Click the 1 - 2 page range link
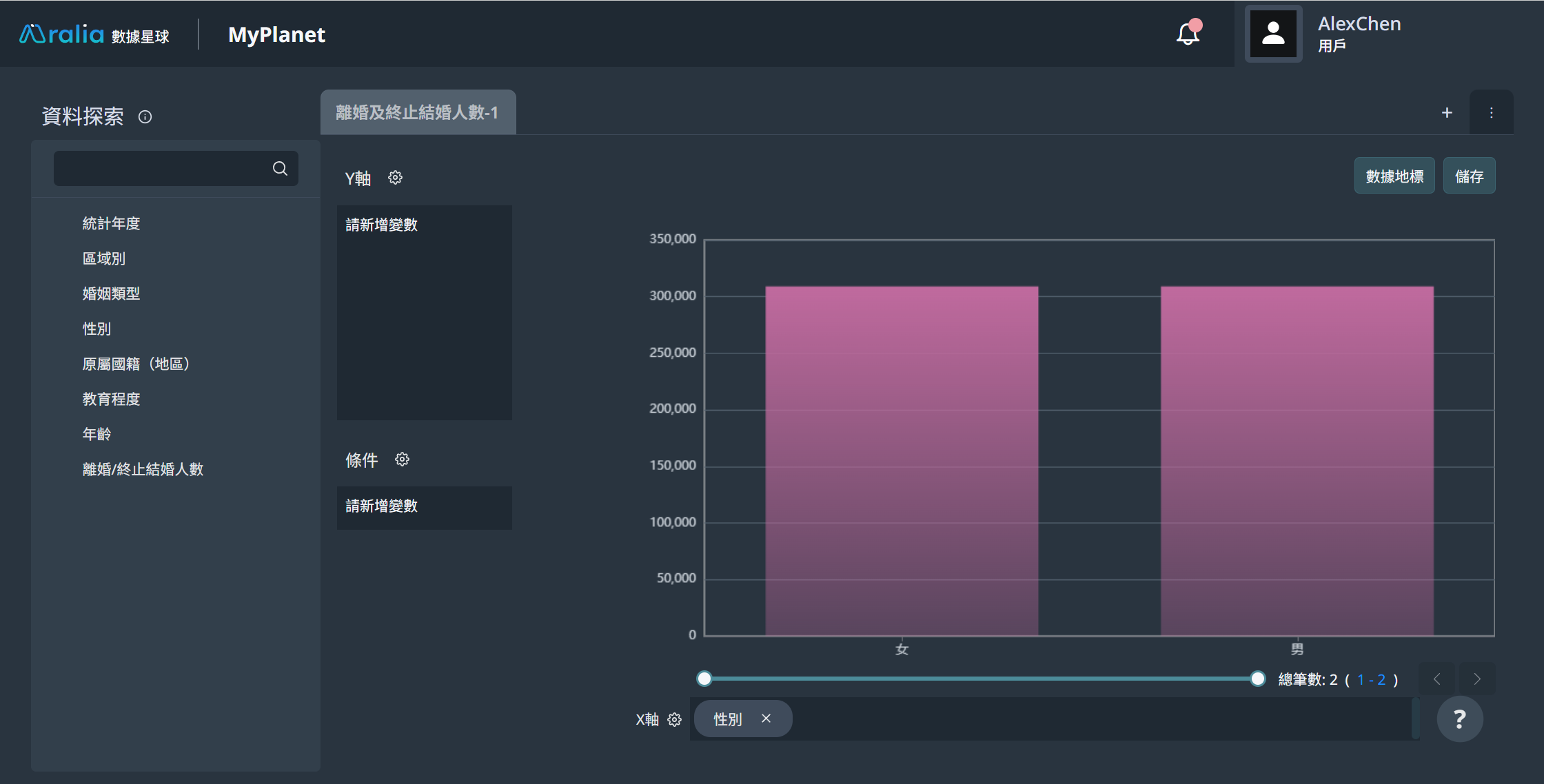The image size is (1544, 784). click(1372, 679)
